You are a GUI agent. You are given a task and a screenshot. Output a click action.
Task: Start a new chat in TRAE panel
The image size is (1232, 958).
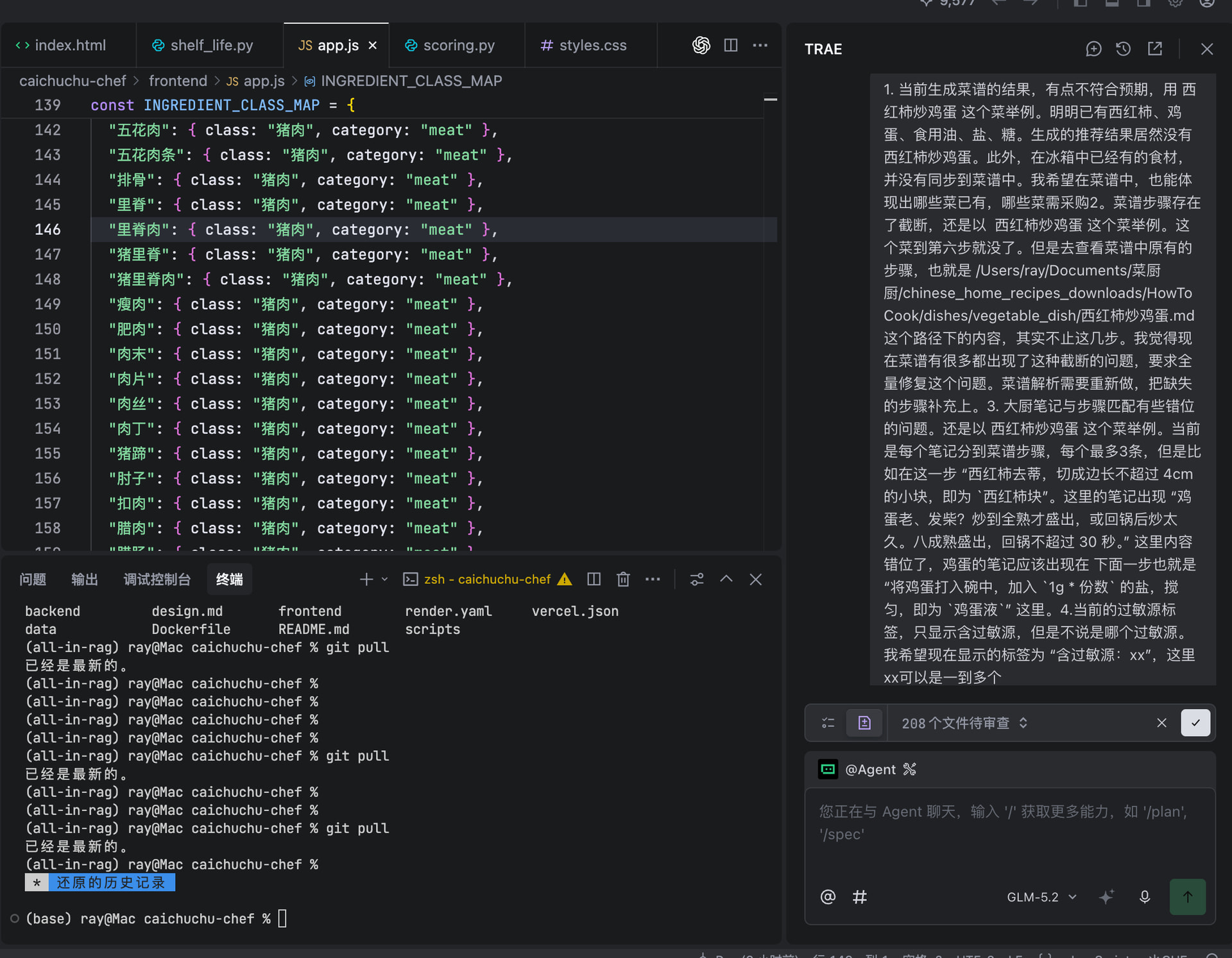pos(1093,49)
